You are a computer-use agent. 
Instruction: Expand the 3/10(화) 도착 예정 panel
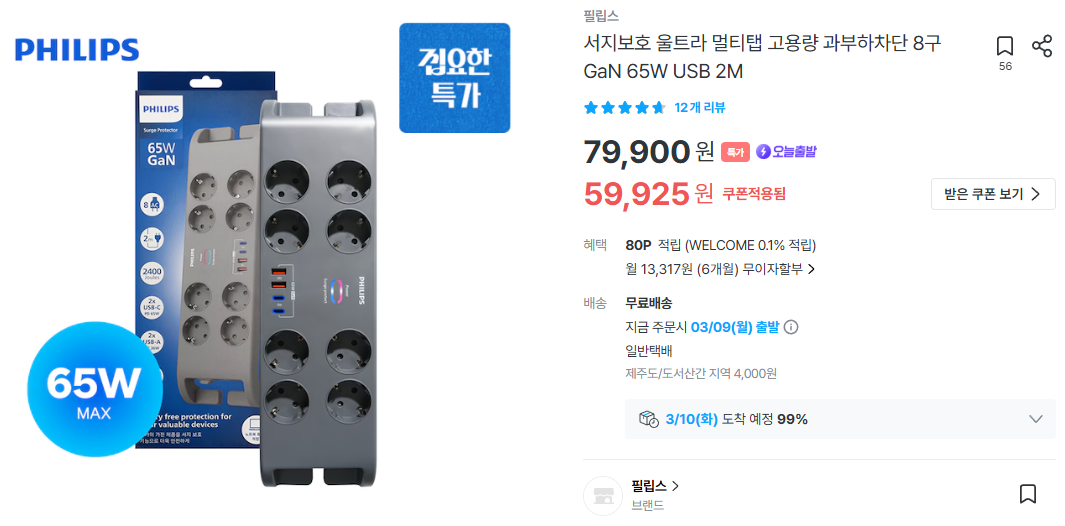point(1035,419)
